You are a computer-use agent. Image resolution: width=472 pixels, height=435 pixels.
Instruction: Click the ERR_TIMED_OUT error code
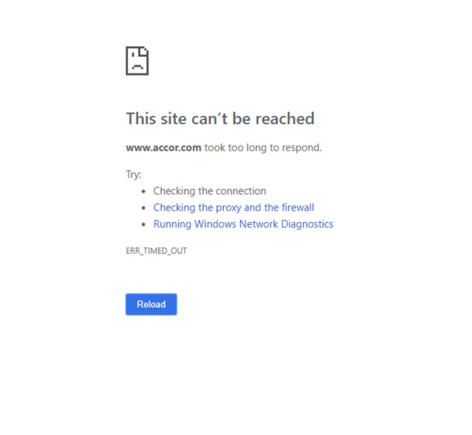coord(156,251)
